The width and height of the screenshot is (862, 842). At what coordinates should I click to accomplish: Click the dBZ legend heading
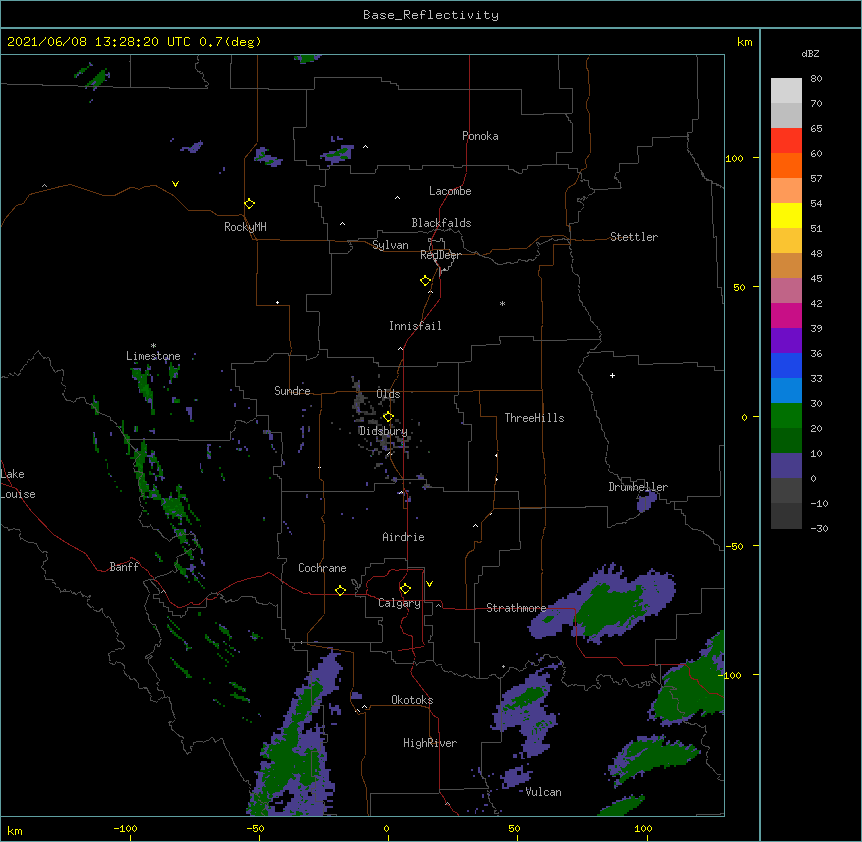click(810, 53)
